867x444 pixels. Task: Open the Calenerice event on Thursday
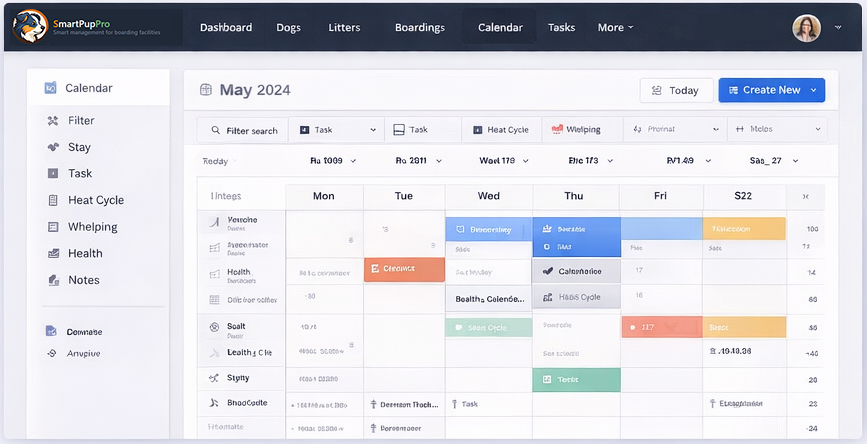576,271
